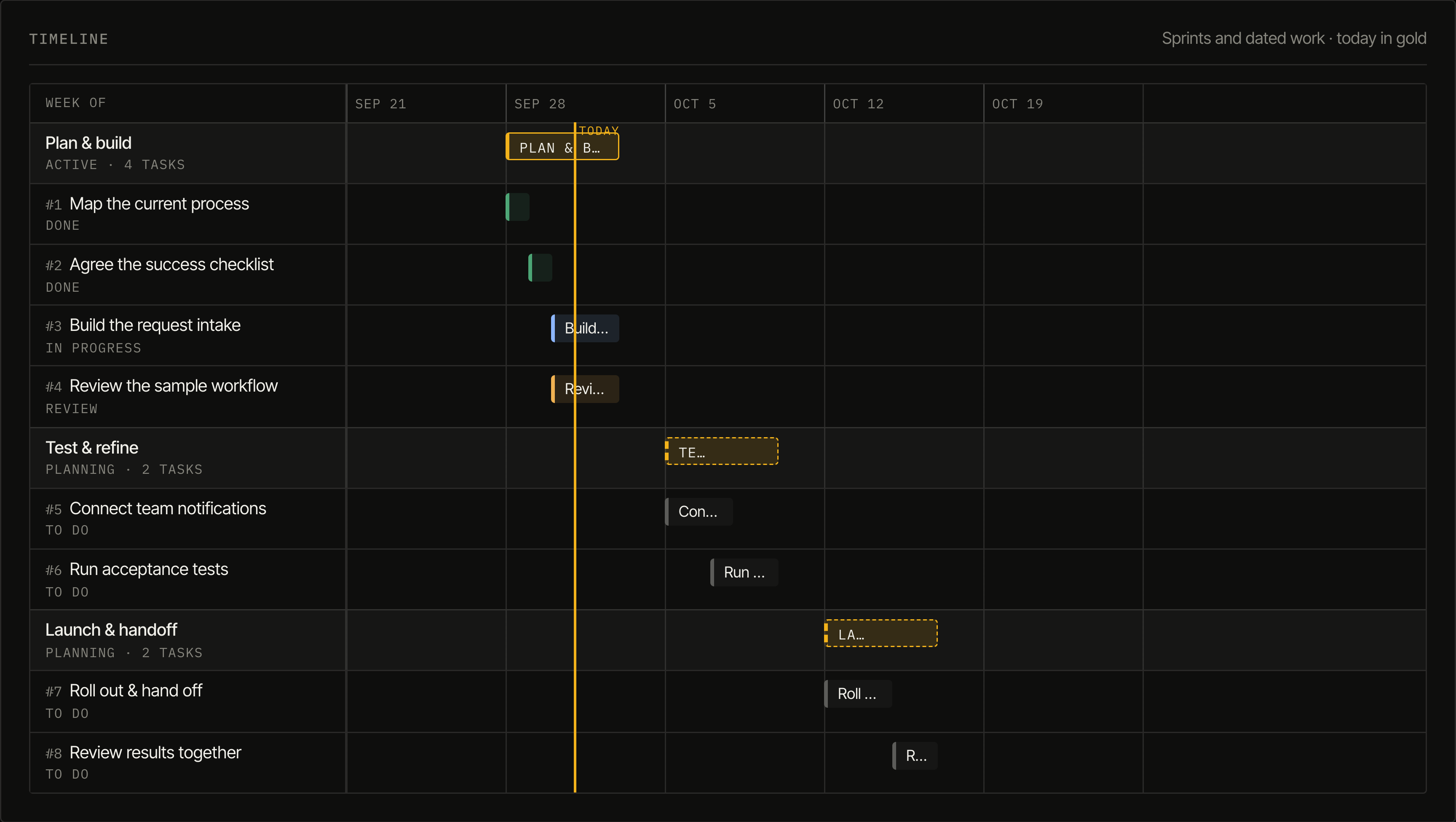This screenshot has height=822, width=1456.
Task: Click the #8 task number
Action: [54, 754]
